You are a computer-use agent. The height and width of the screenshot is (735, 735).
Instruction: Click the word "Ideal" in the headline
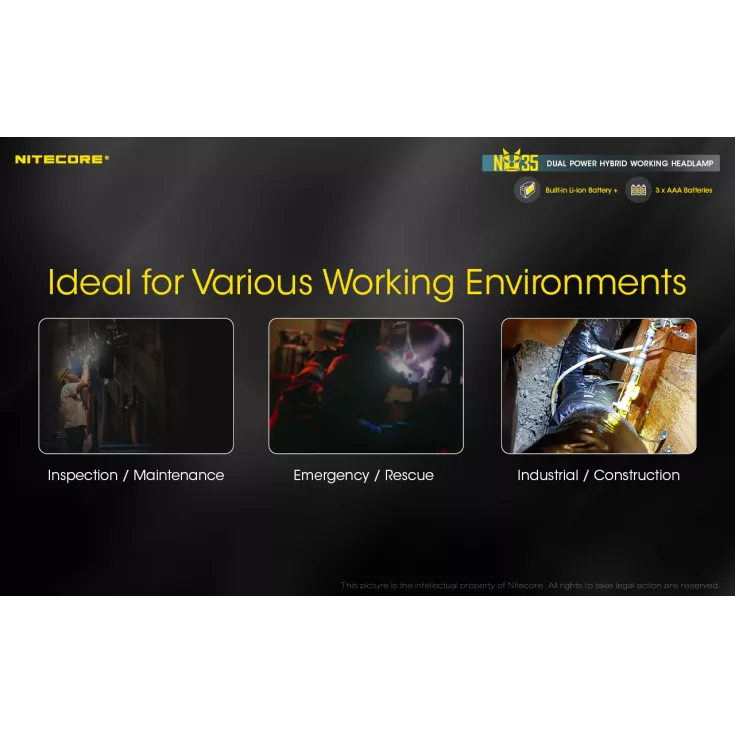[x=90, y=282]
